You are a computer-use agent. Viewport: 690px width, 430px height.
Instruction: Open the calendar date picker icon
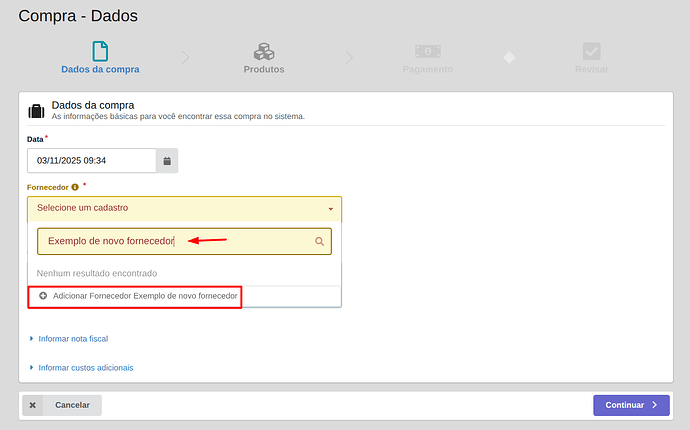(x=167, y=160)
